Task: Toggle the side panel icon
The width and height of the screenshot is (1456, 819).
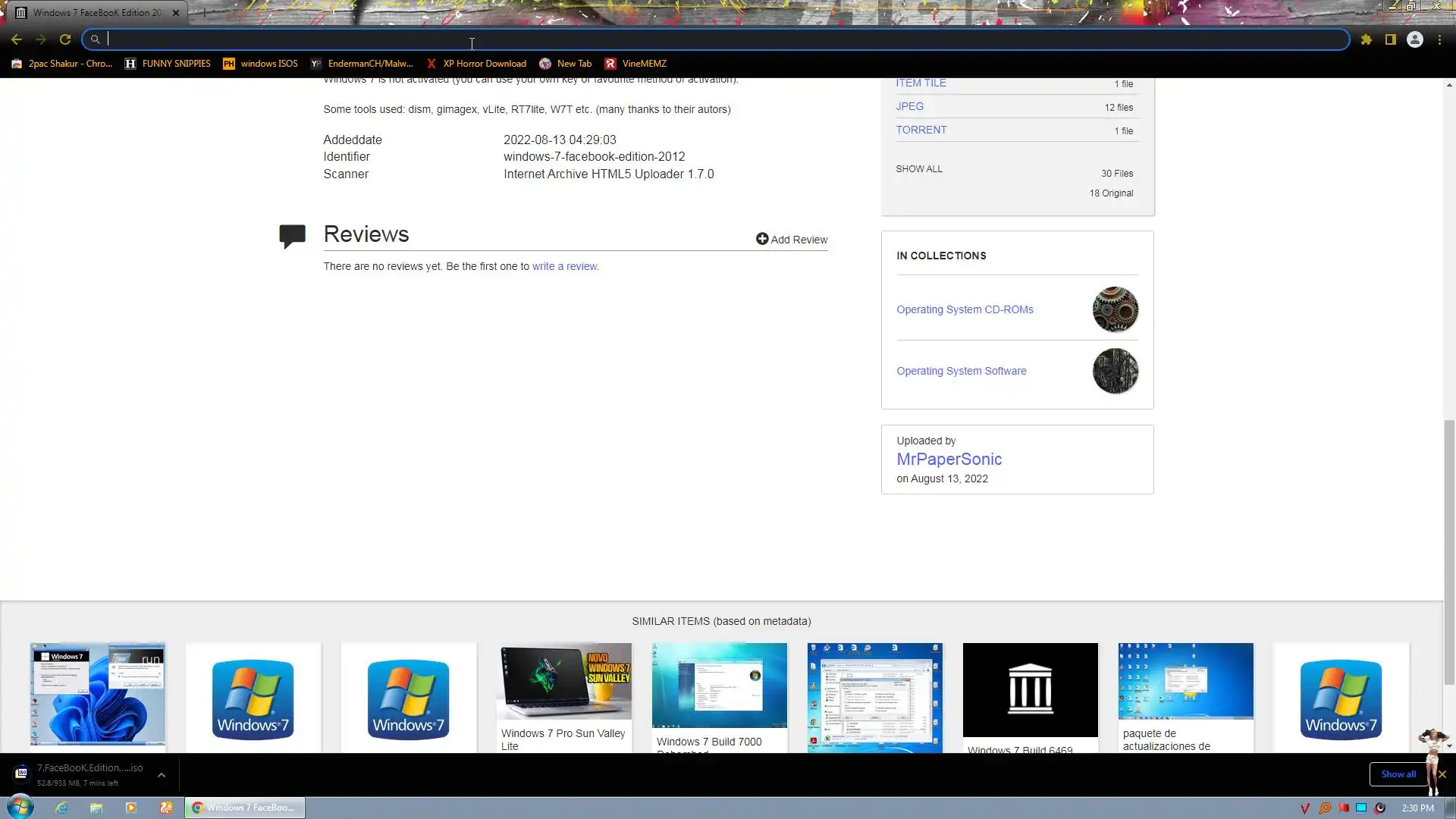Action: 1391,39
